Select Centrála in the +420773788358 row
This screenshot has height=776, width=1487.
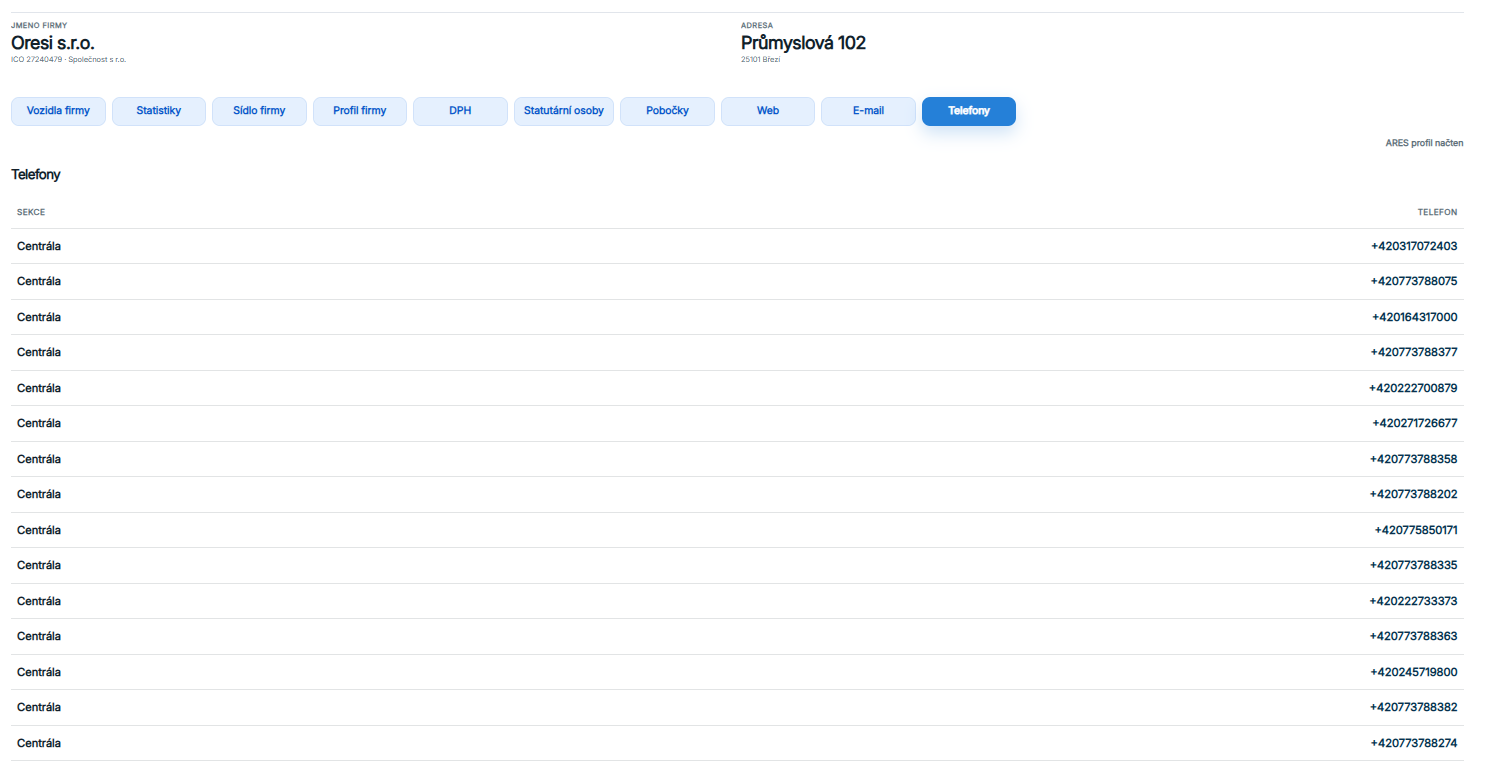click(x=39, y=459)
